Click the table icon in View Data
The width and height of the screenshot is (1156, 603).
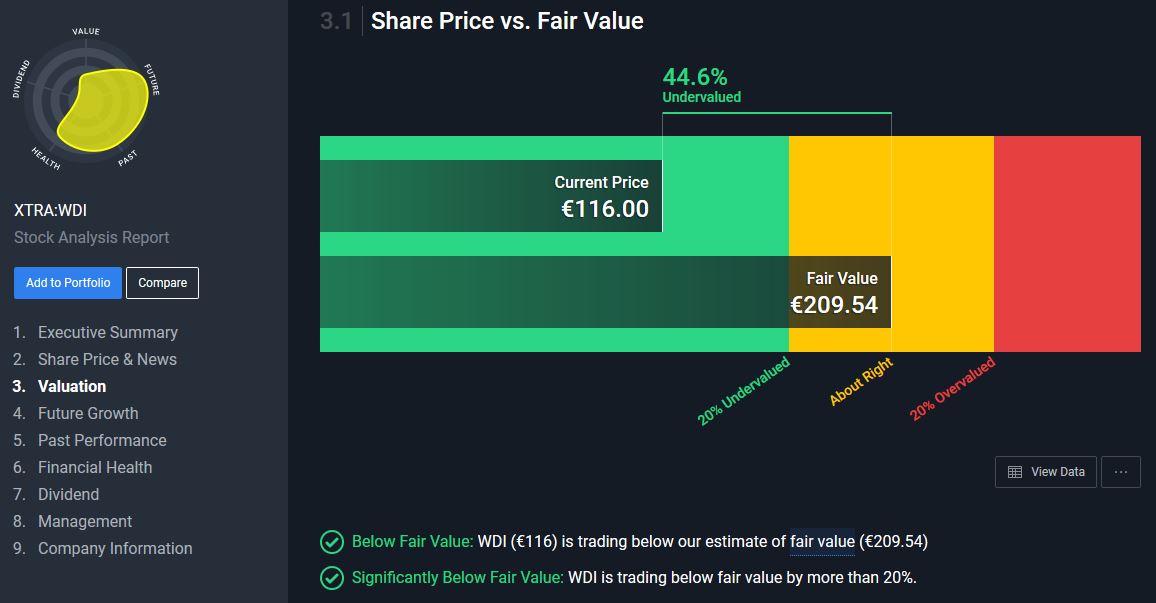1015,472
